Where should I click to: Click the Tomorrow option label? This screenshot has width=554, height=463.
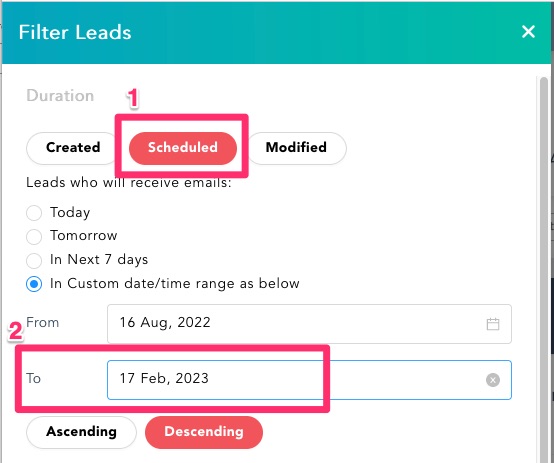coord(83,236)
